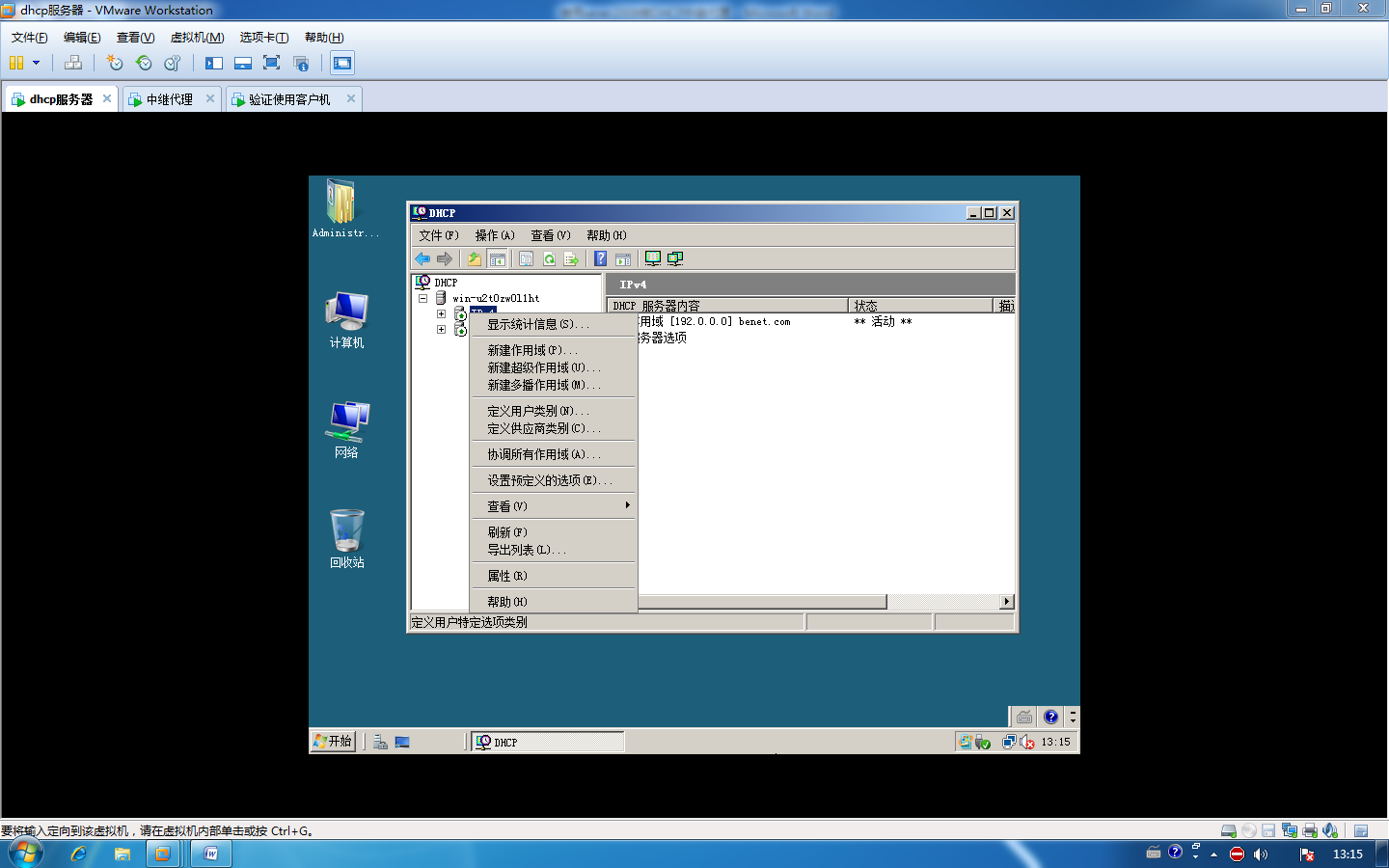The width and height of the screenshot is (1389, 868).
Task: Open the VMware 文件(F) menu
Action: coord(29,38)
